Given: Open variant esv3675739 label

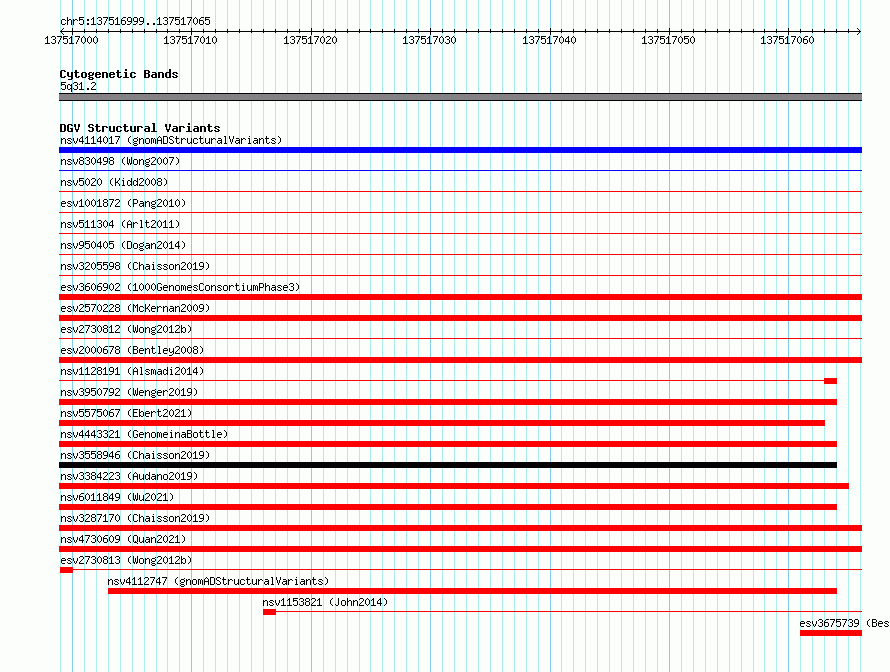Looking at the screenshot, I should pyautogui.click(x=844, y=623).
